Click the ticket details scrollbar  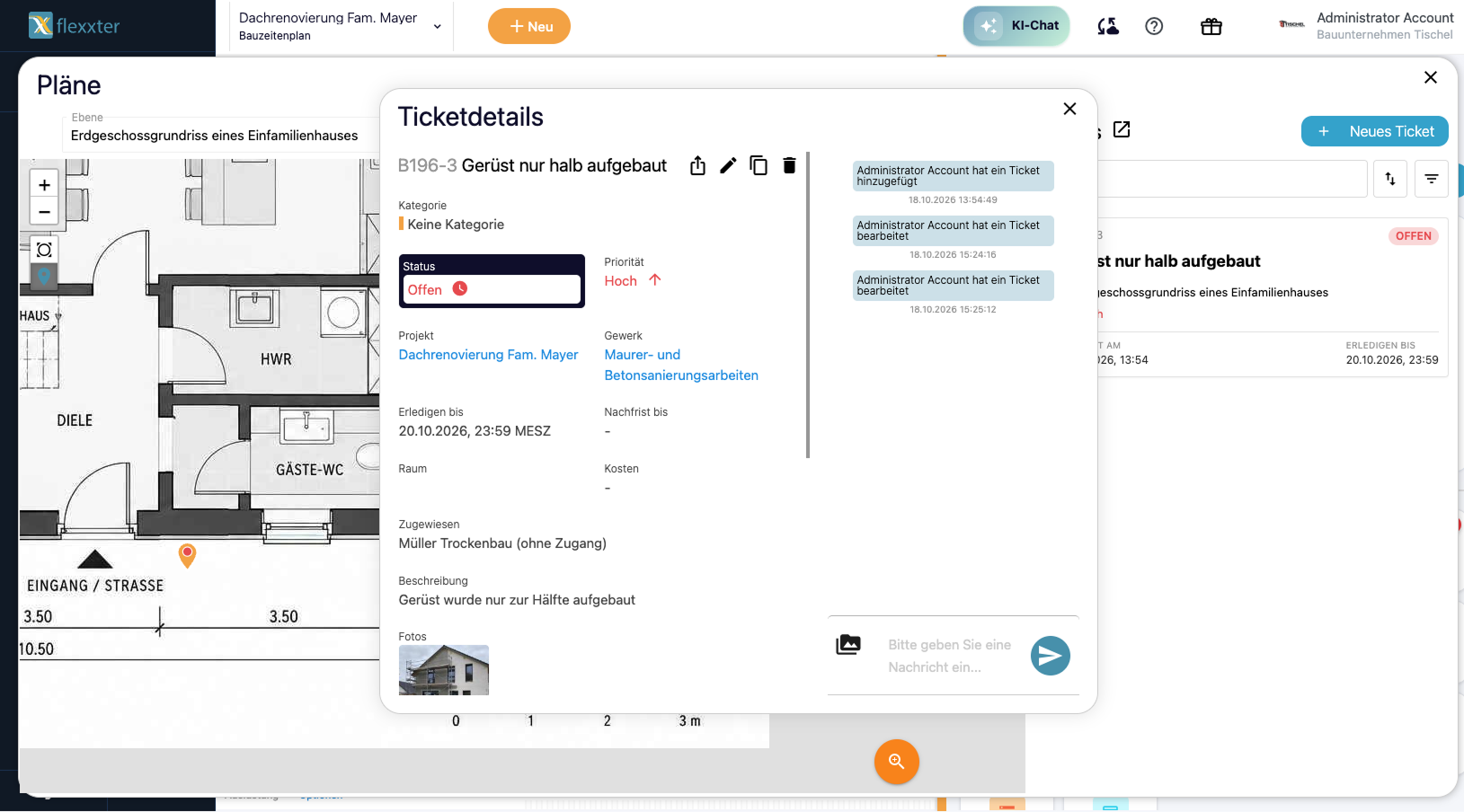click(x=808, y=305)
